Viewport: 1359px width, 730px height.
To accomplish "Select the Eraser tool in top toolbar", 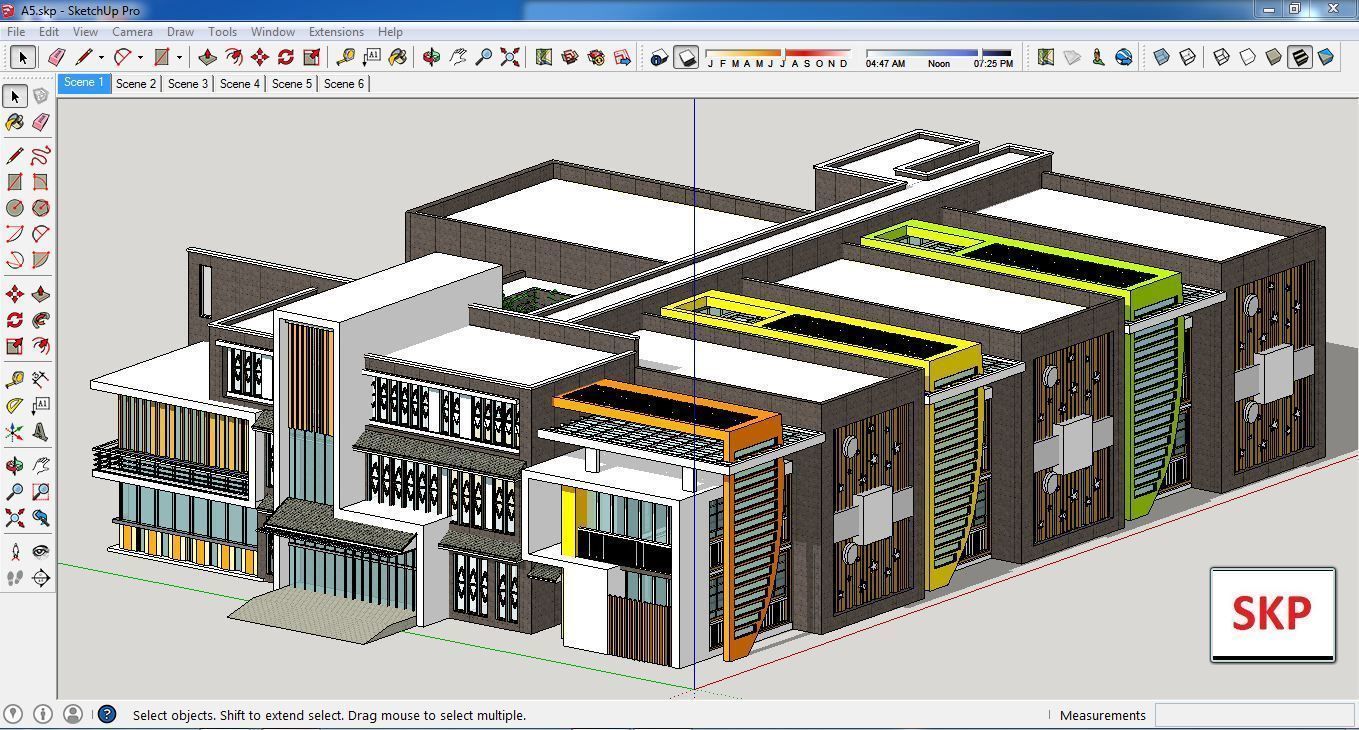I will (56, 57).
